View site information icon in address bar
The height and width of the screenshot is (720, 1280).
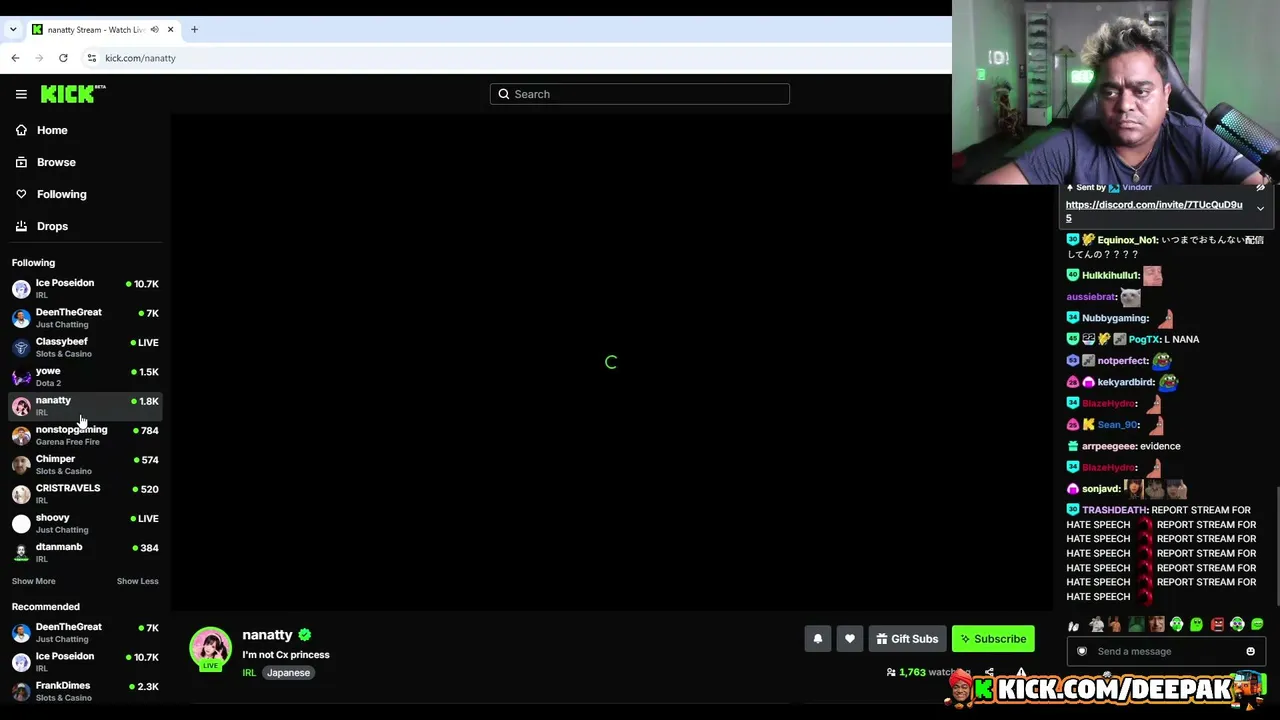click(x=91, y=58)
